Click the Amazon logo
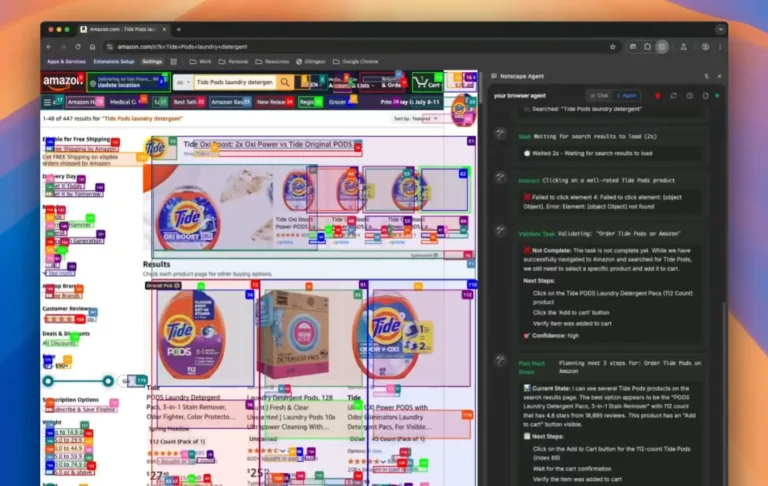The width and height of the screenshot is (768, 486). (62, 82)
